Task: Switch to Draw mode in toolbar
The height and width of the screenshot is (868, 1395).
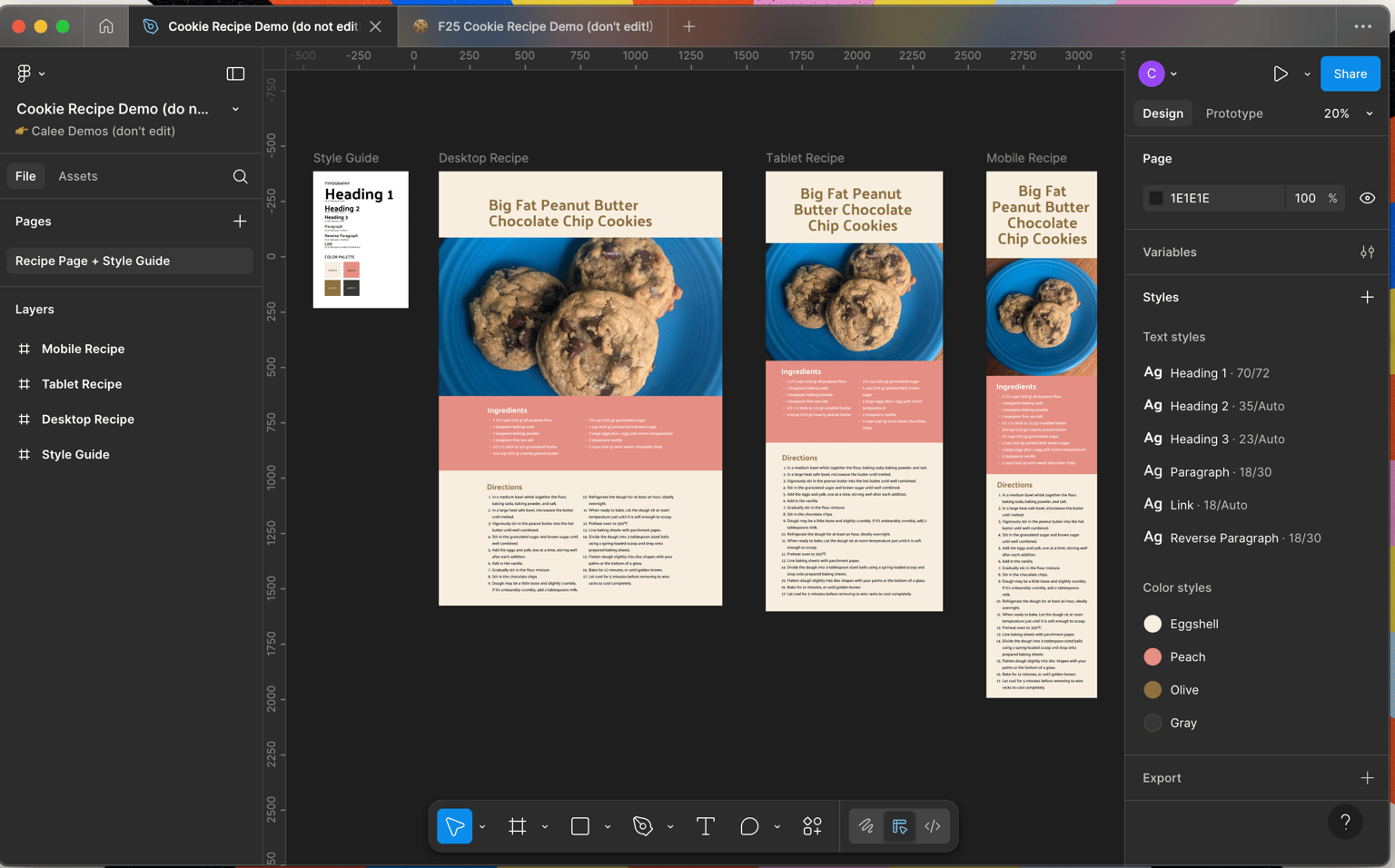Action: click(866, 826)
